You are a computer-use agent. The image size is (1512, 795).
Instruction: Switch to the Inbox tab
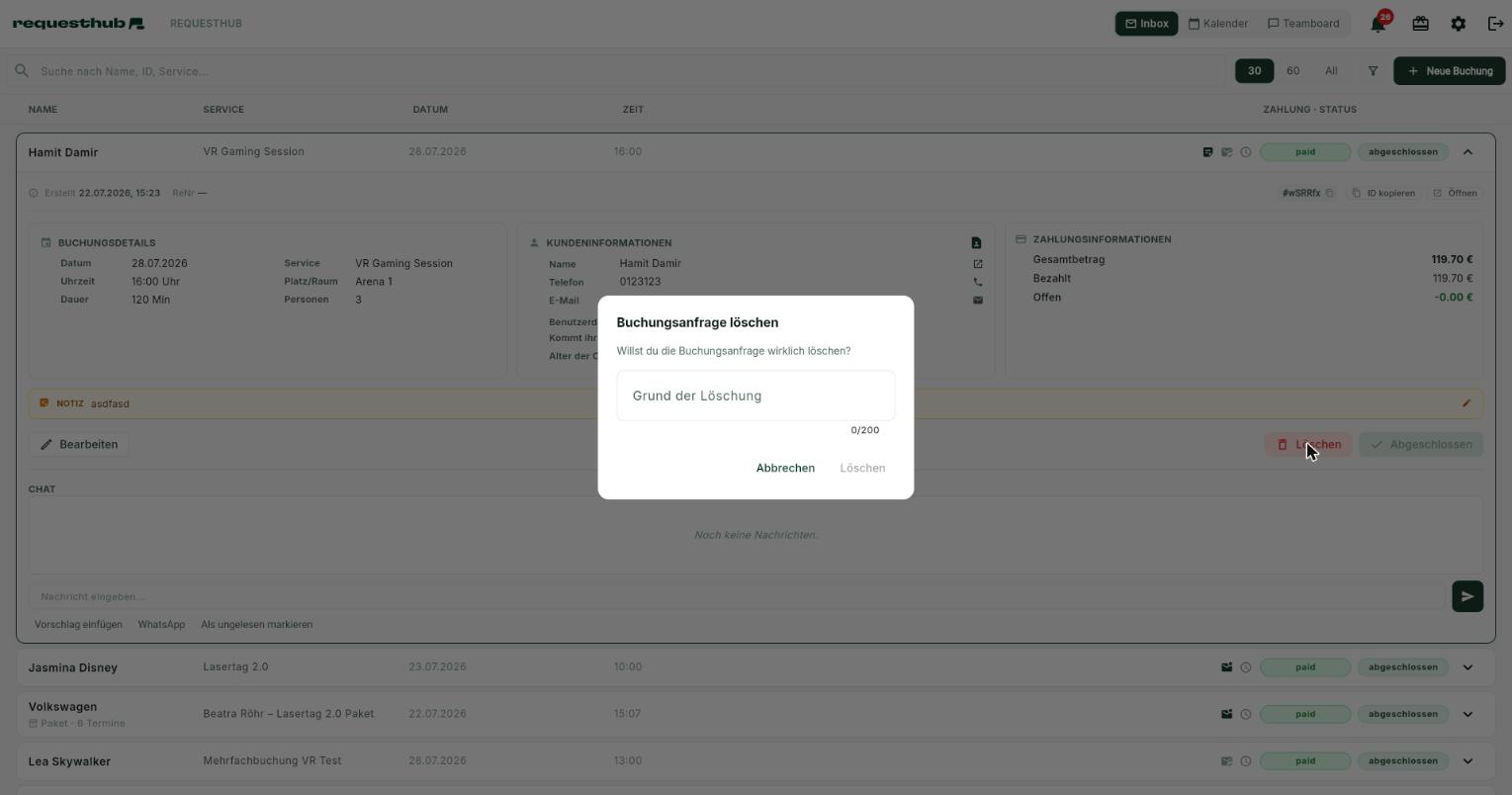click(x=1146, y=24)
